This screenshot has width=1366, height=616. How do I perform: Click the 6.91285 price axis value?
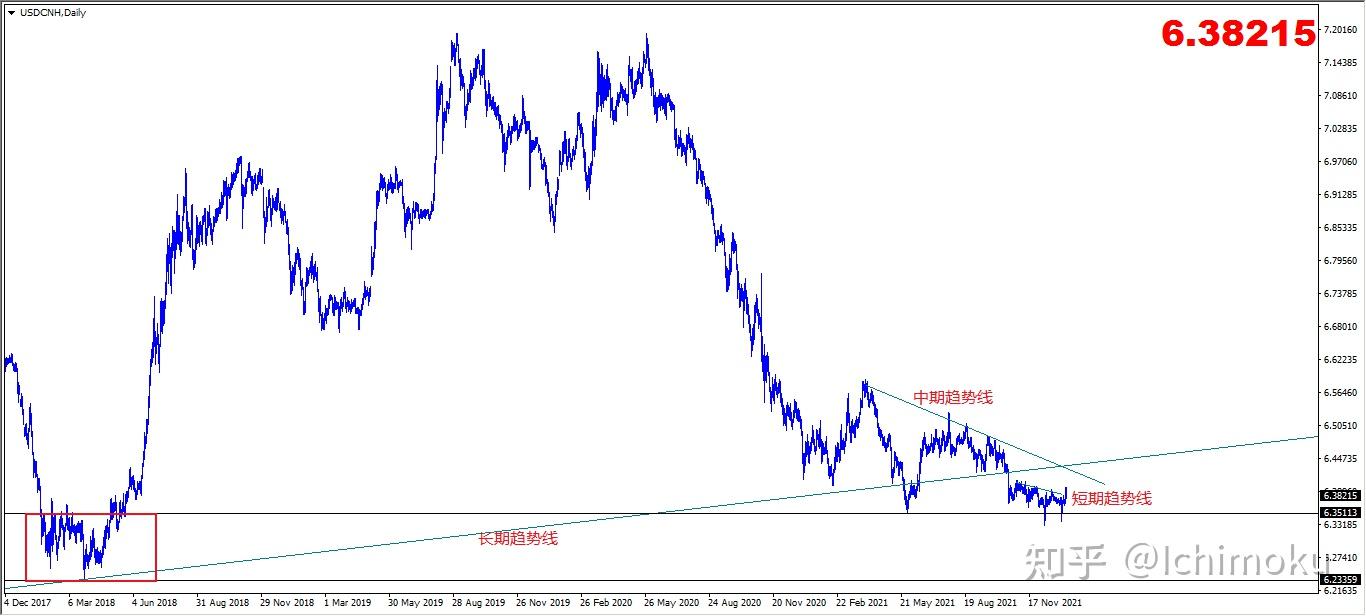pyautogui.click(x=1340, y=195)
